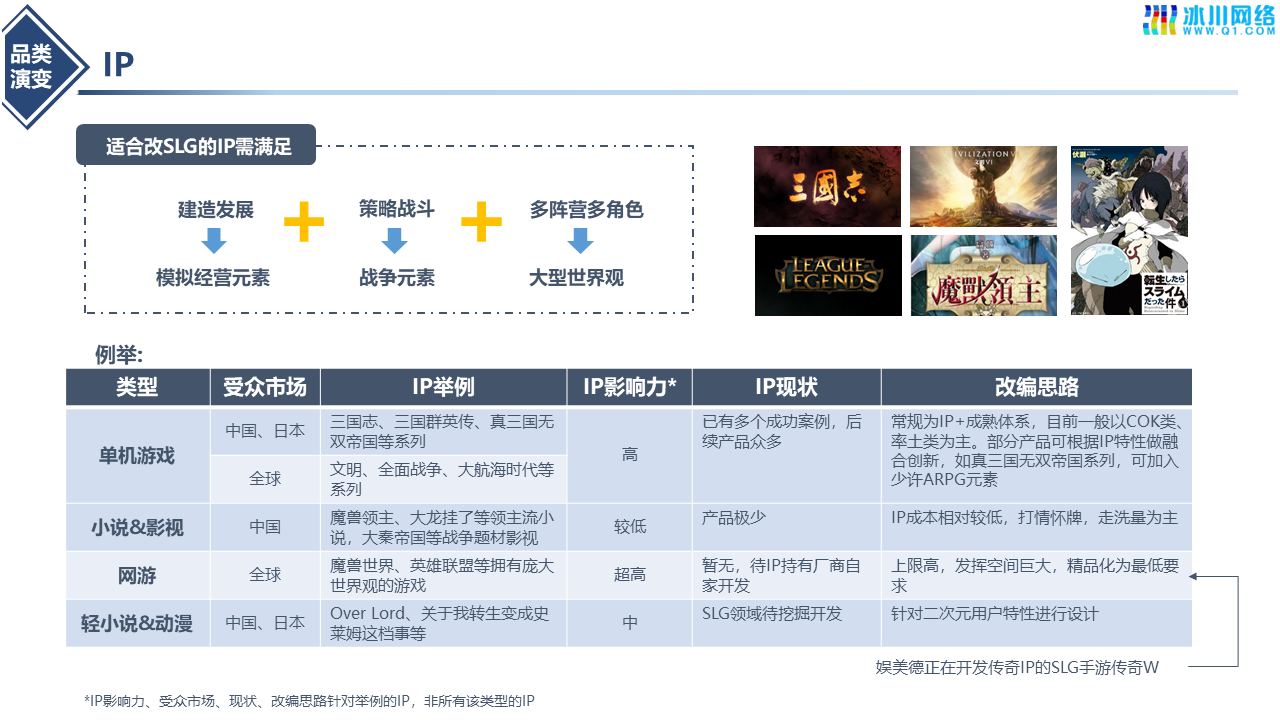Select the 模拟经营元素 text
The image size is (1280, 720).
213,277
